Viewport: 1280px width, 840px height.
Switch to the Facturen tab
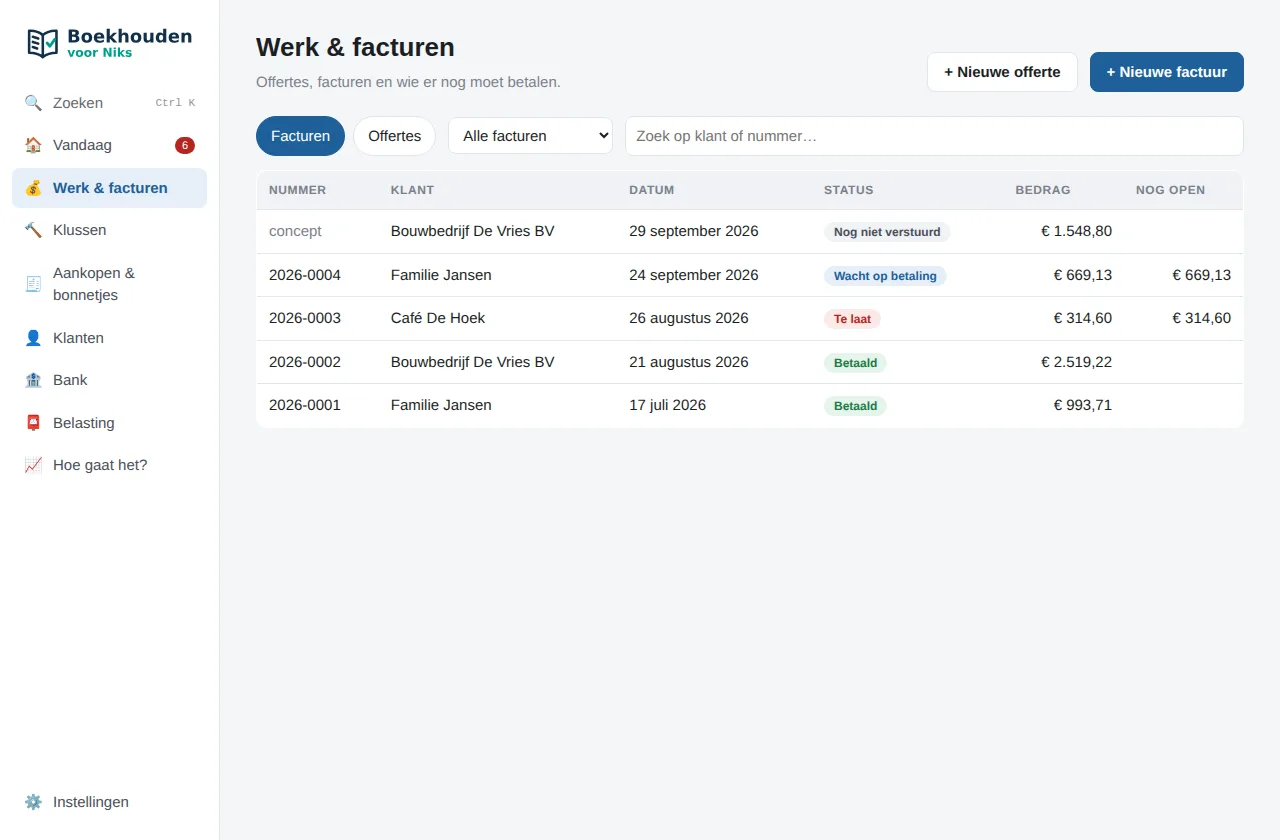coord(300,136)
